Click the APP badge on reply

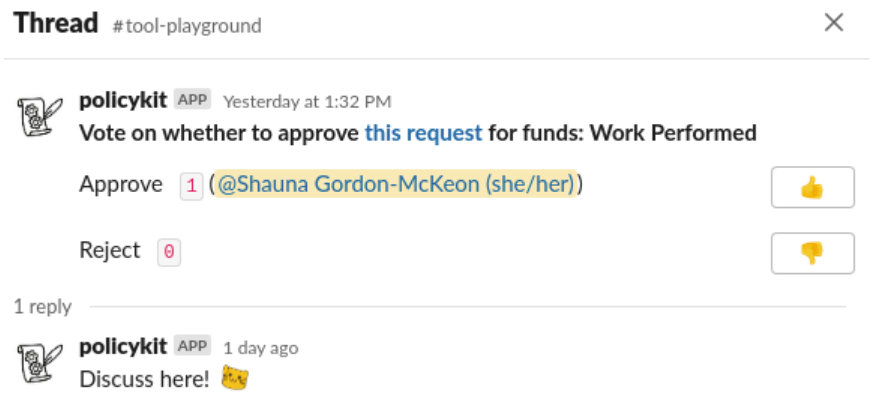(x=192, y=346)
